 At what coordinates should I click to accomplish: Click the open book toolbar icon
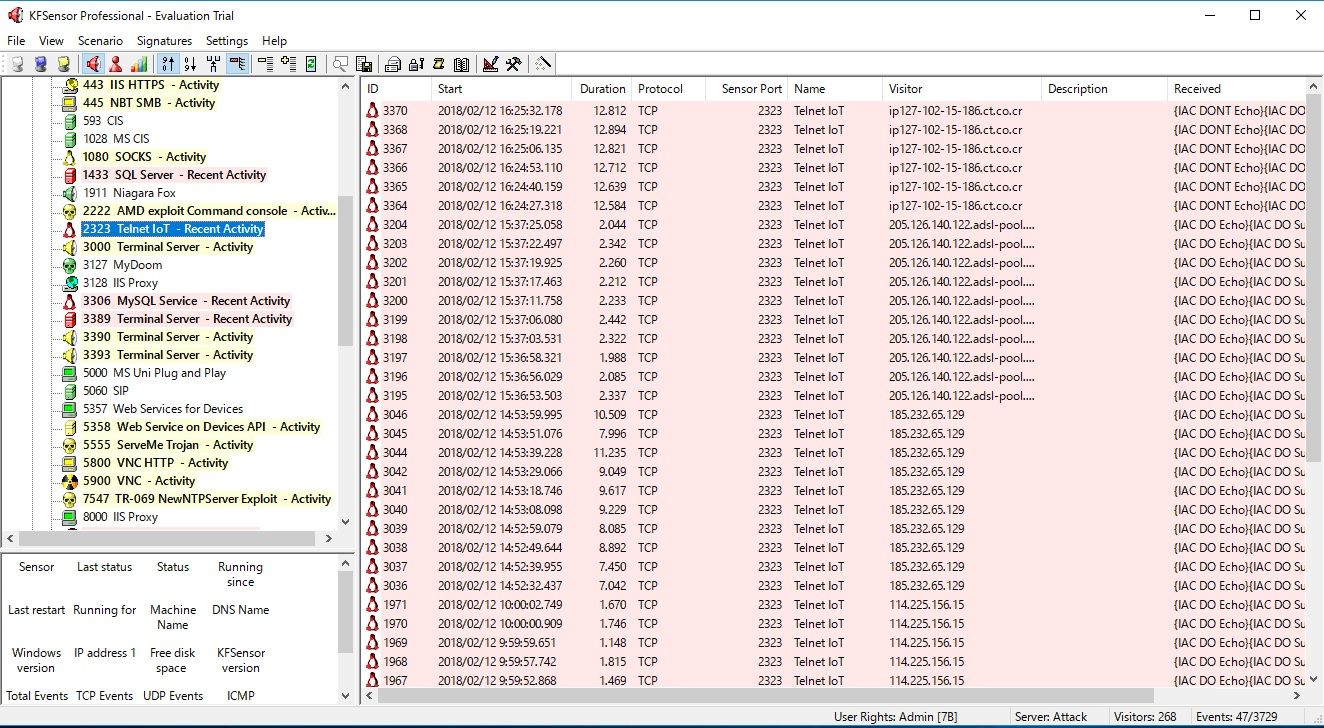461,64
